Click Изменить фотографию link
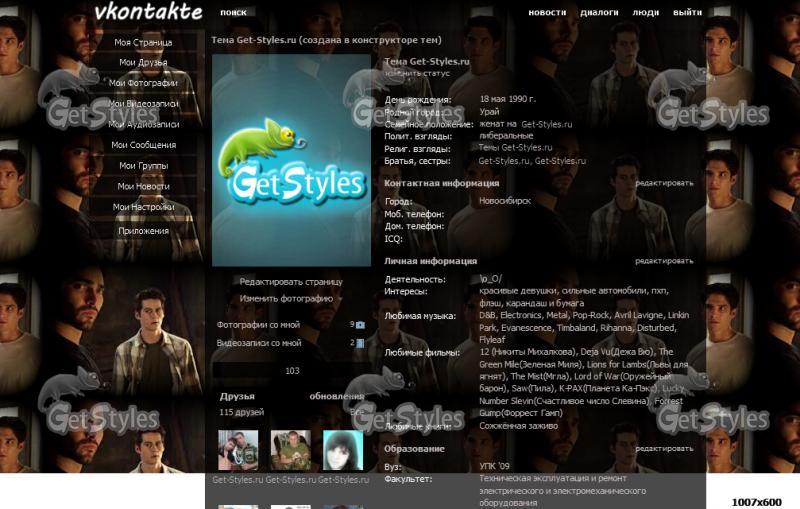The width and height of the screenshot is (800, 509). coord(286,298)
